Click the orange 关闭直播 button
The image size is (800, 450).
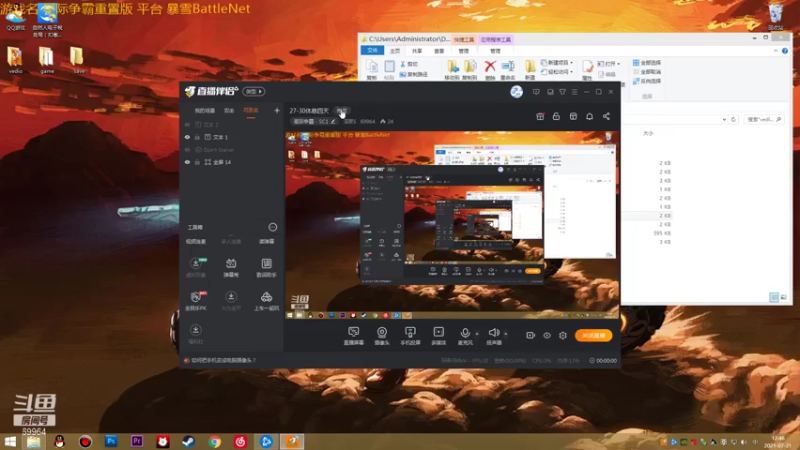pos(593,335)
